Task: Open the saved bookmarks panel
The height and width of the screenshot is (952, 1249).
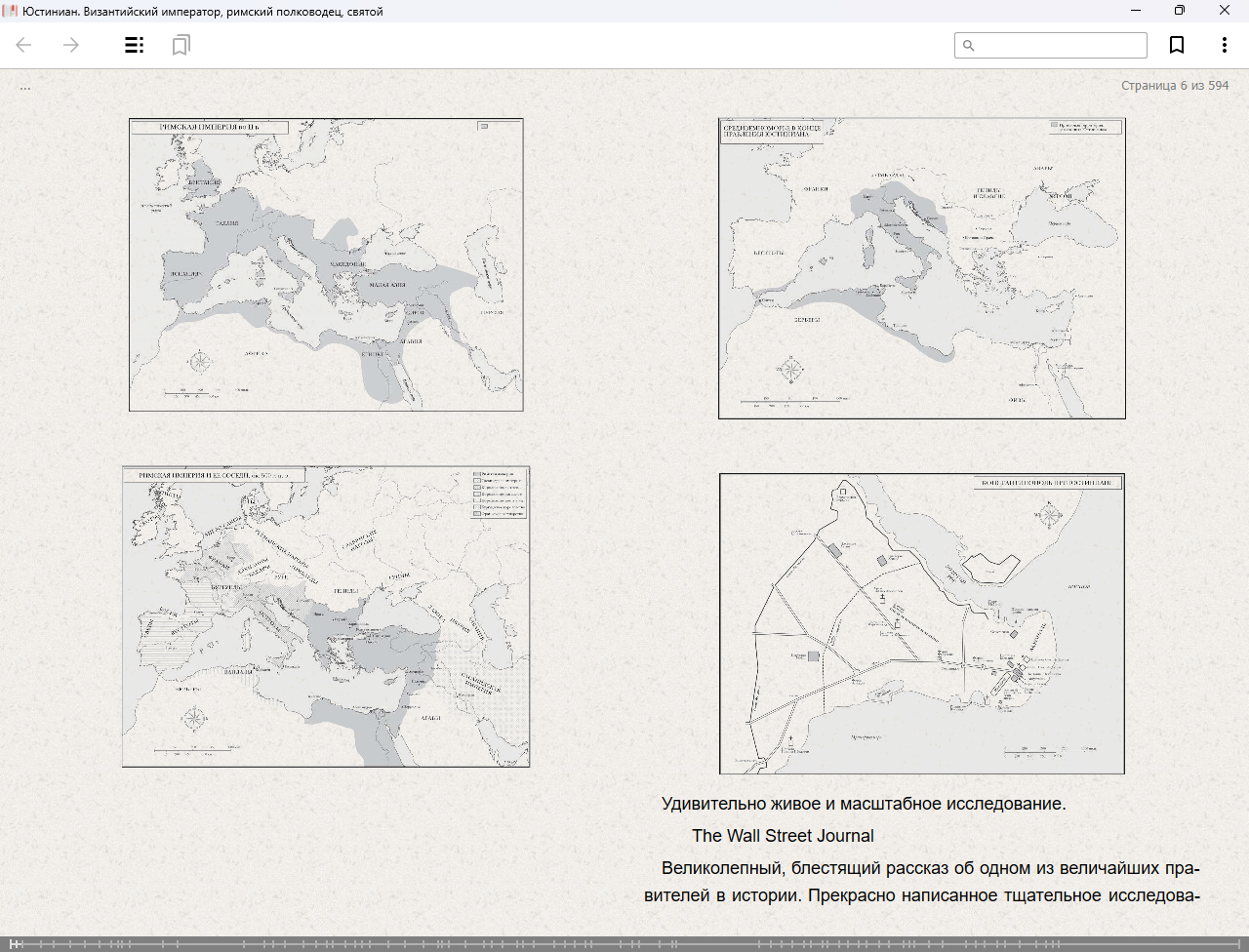Action: [x=181, y=45]
